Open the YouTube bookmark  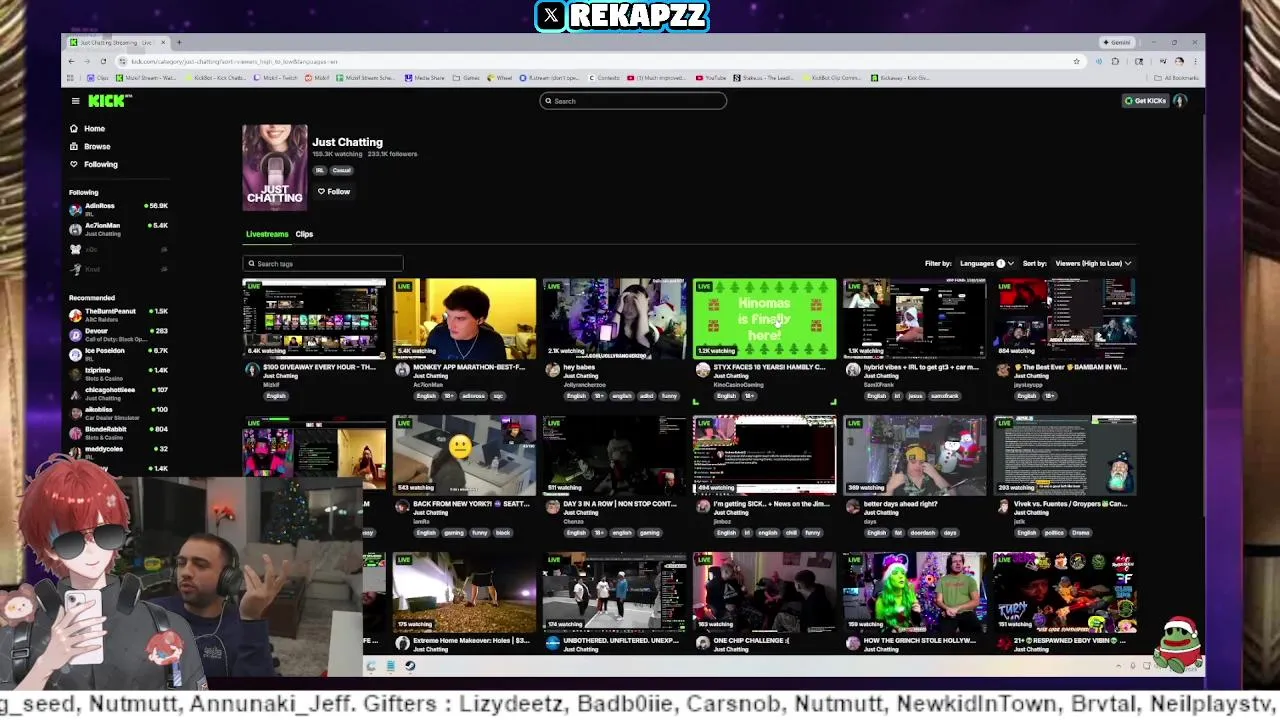711,77
